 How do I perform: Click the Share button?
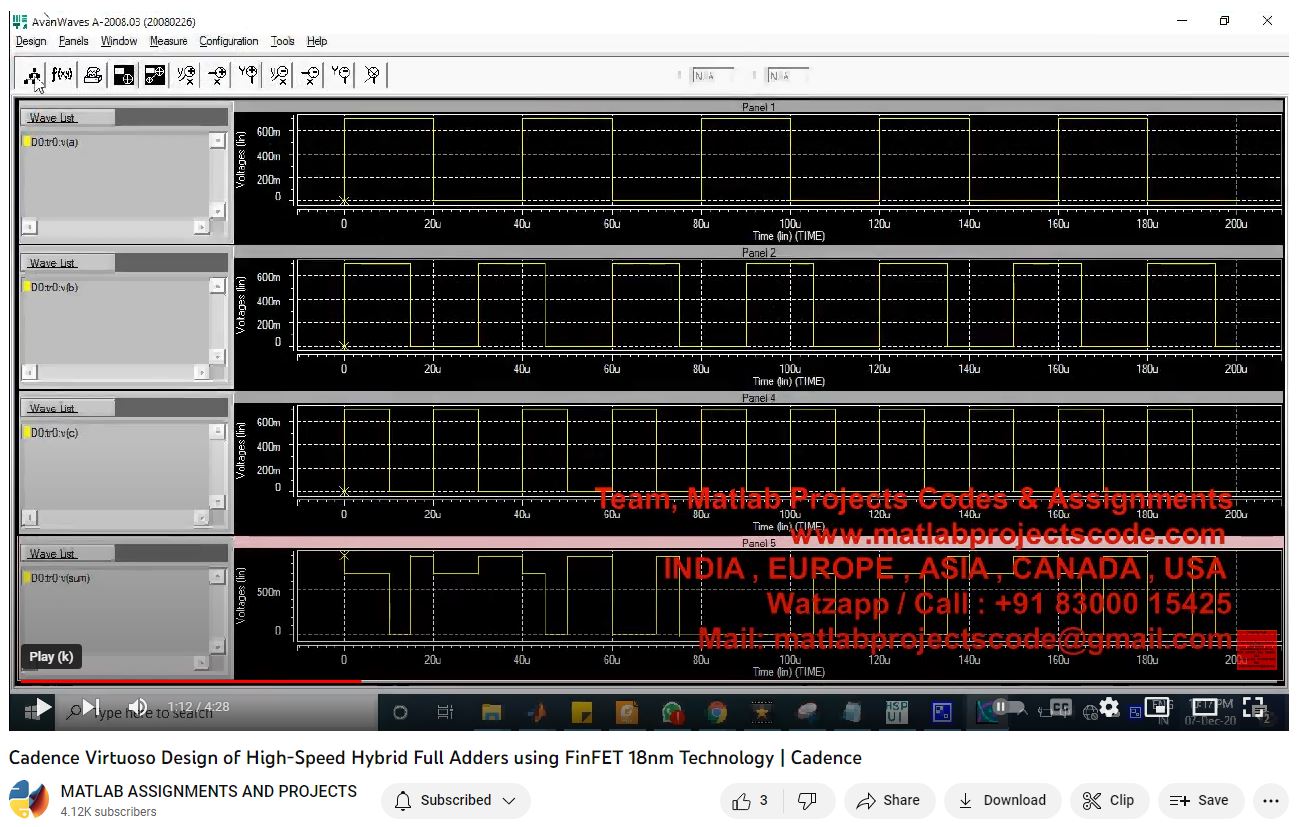click(888, 800)
